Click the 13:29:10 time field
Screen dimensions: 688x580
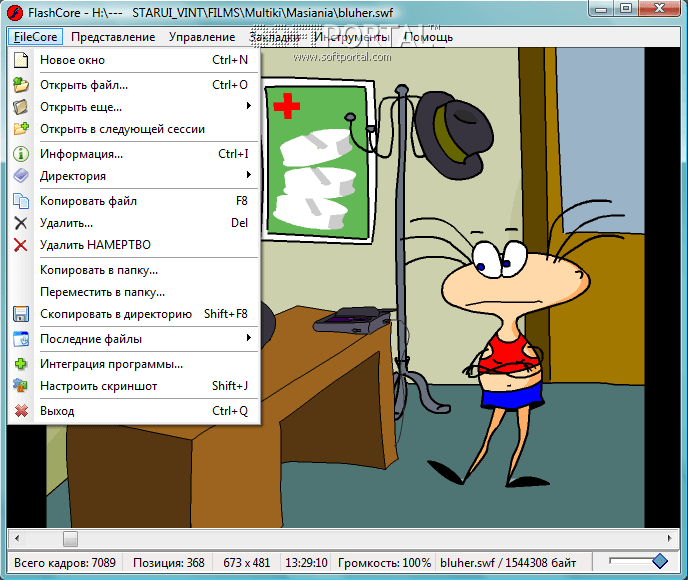coord(306,563)
